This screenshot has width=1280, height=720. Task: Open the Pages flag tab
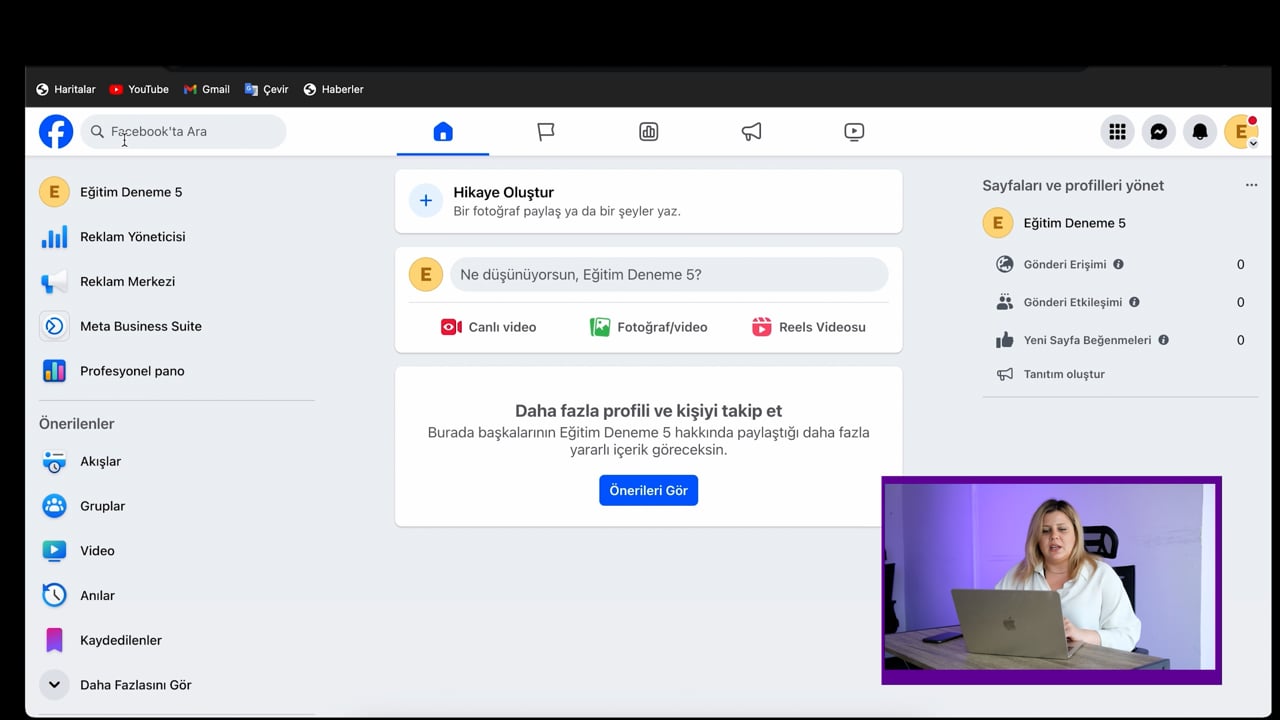click(546, 131)
